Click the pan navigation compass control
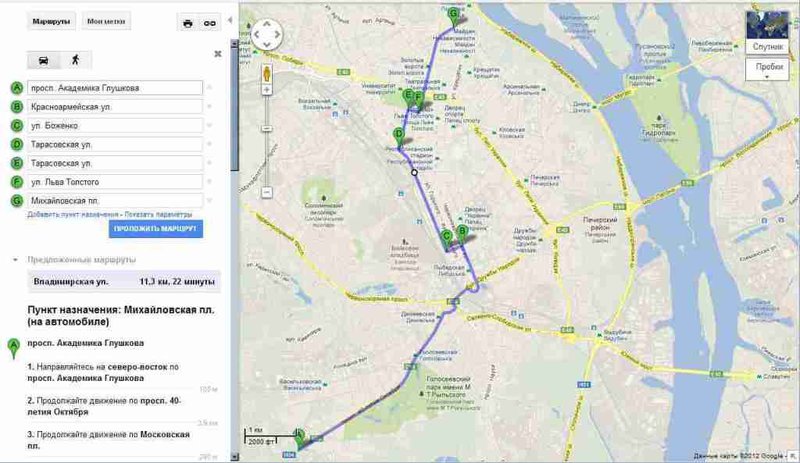800x463 pixels. (x=268, y=34)
